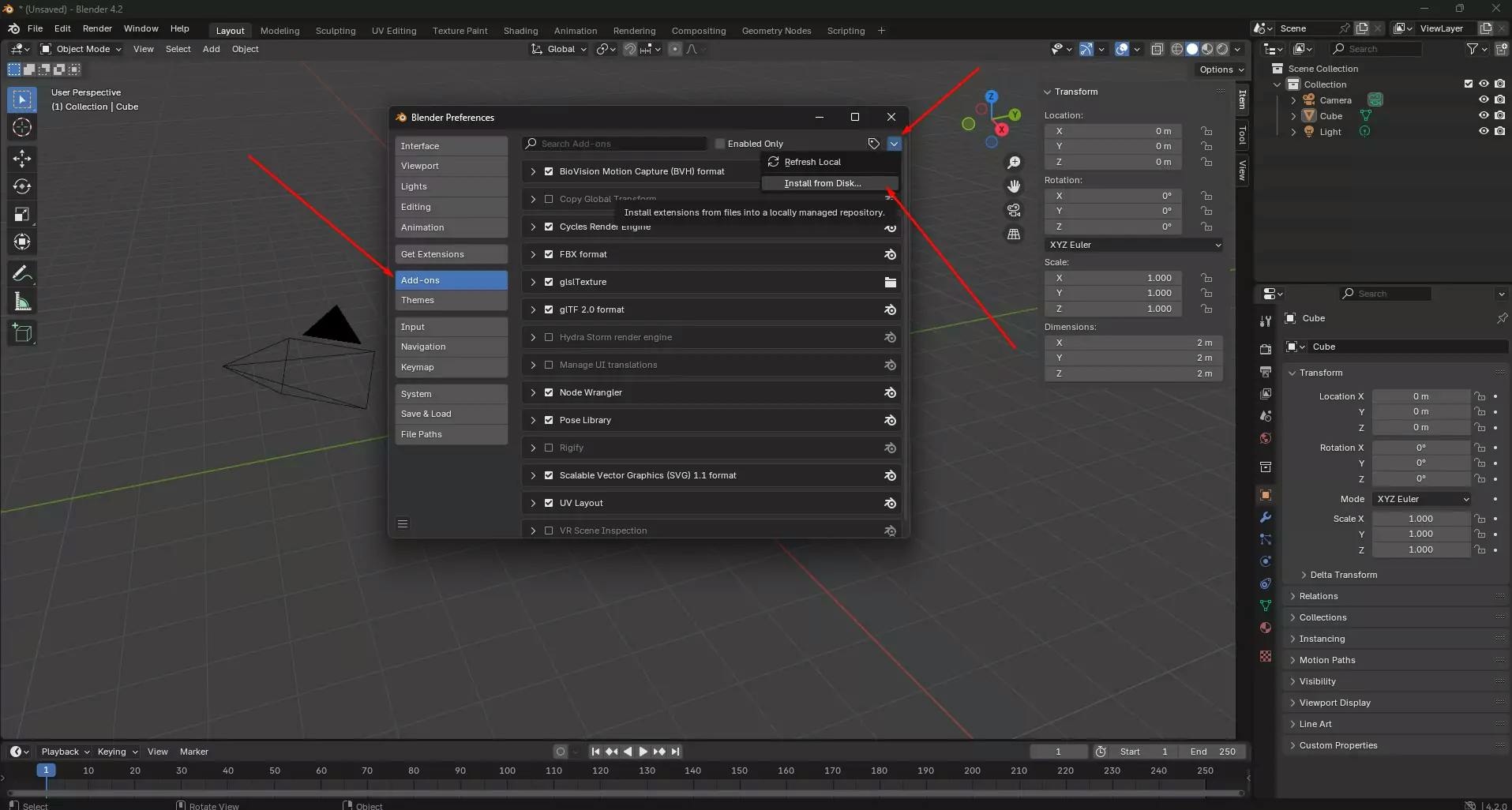Disable Node Wrangler add-on checkbox
Screen dimensions: 1512x810
(x=549, y=392)
